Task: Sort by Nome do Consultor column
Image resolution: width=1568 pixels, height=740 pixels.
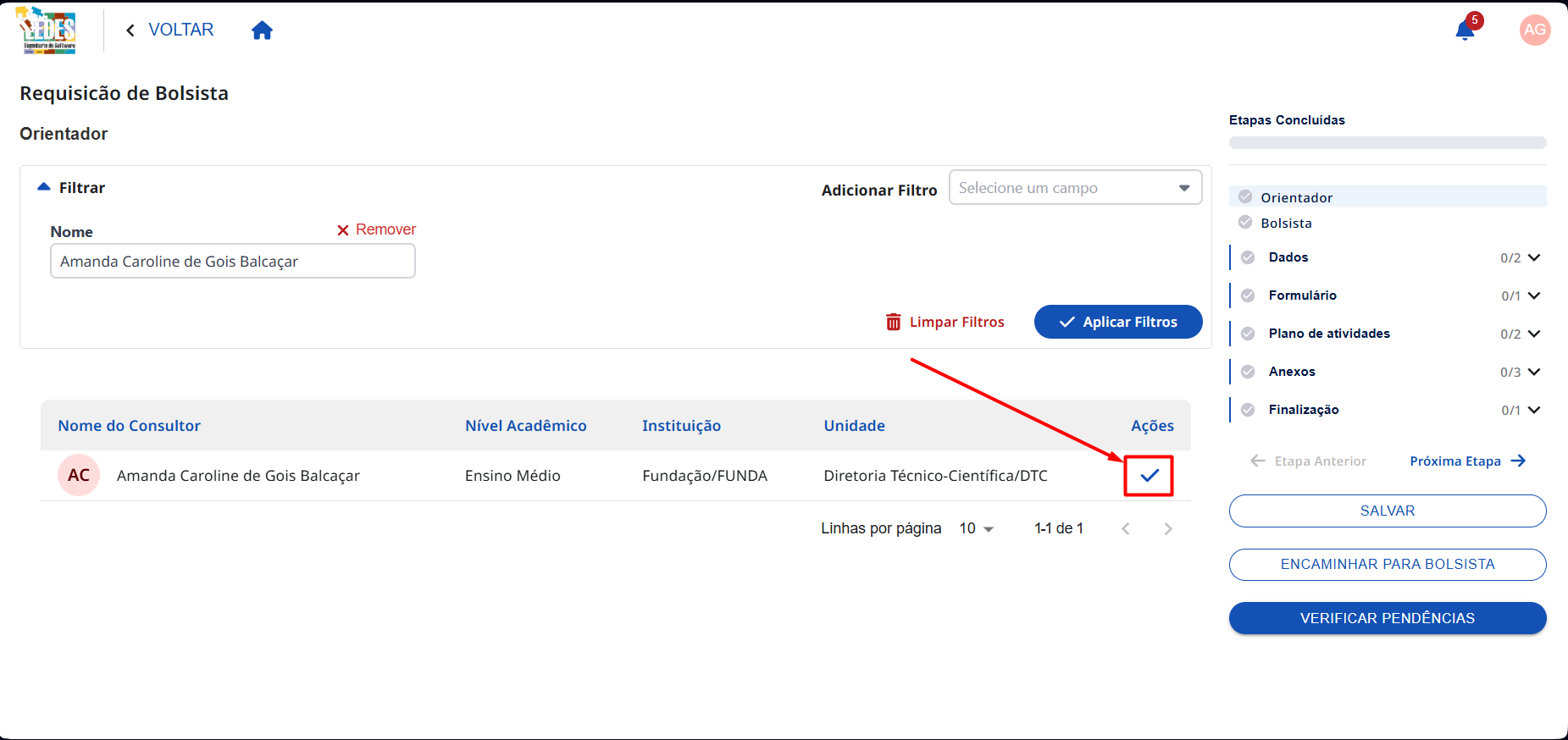Action: coord(129,426)
